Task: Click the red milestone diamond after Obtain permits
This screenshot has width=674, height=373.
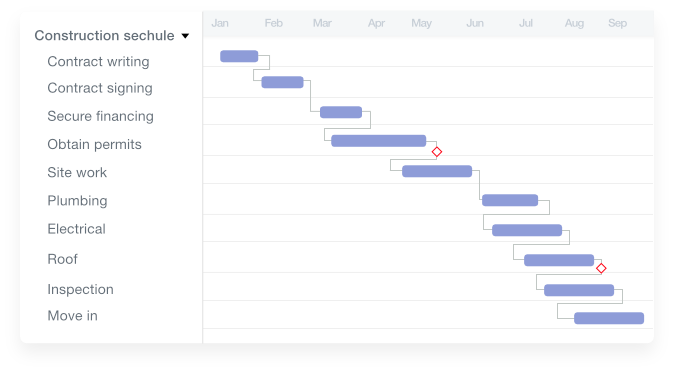Action: [437, 152]
